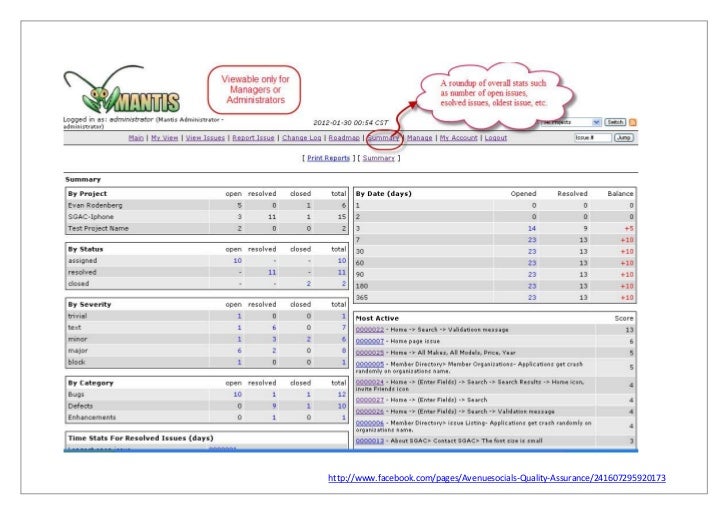The width and height of the screenshot is (728, 515).
Task: Click the Switch project button
Action: click(x=615, y=122)
